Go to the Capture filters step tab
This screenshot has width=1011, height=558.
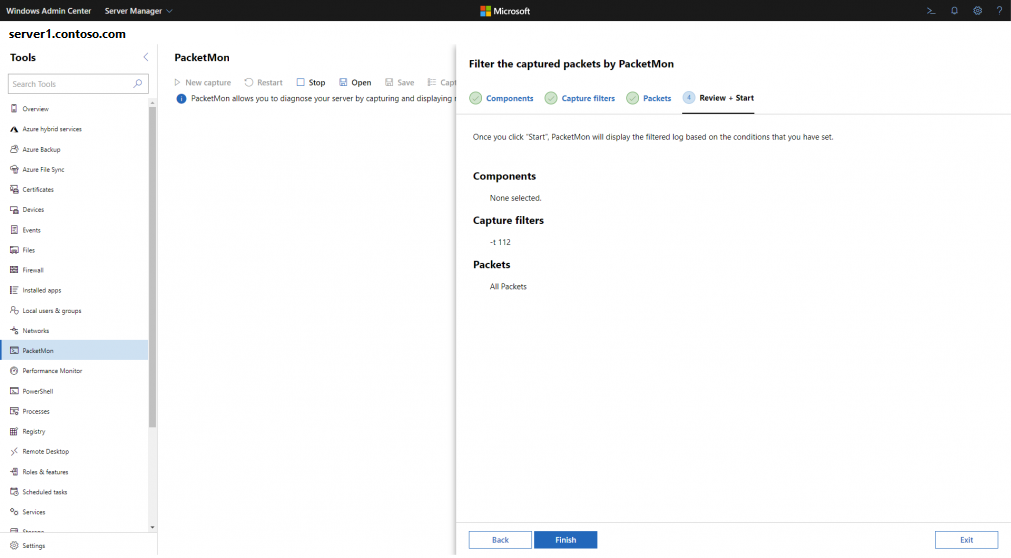(x=580, y=98)
